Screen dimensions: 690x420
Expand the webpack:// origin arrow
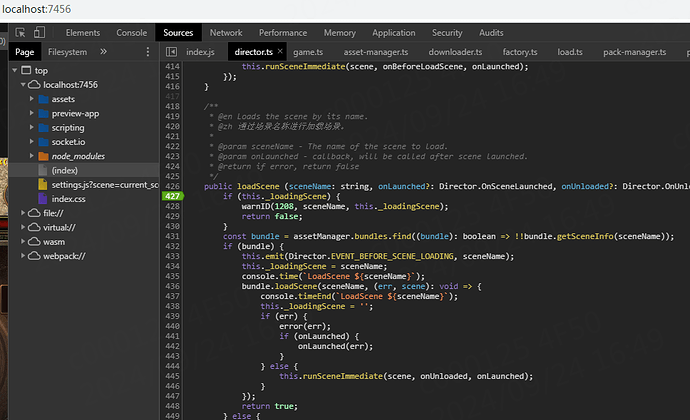pos(23,256)
